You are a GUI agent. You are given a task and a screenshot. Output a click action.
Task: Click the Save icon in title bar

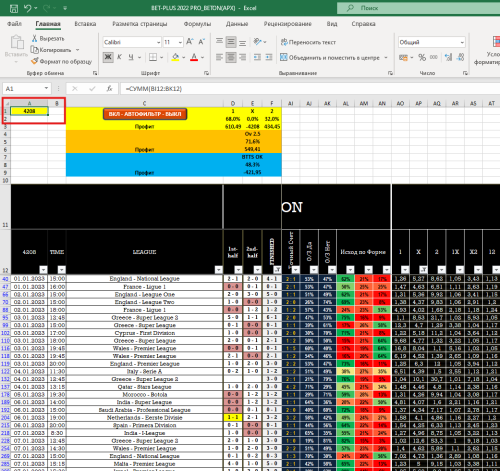pos(14,8)
